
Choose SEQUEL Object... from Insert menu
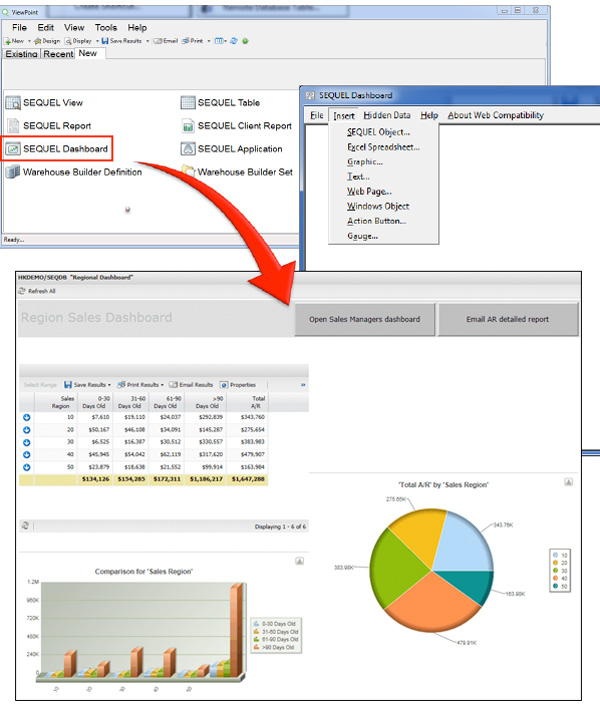[379, 132]
